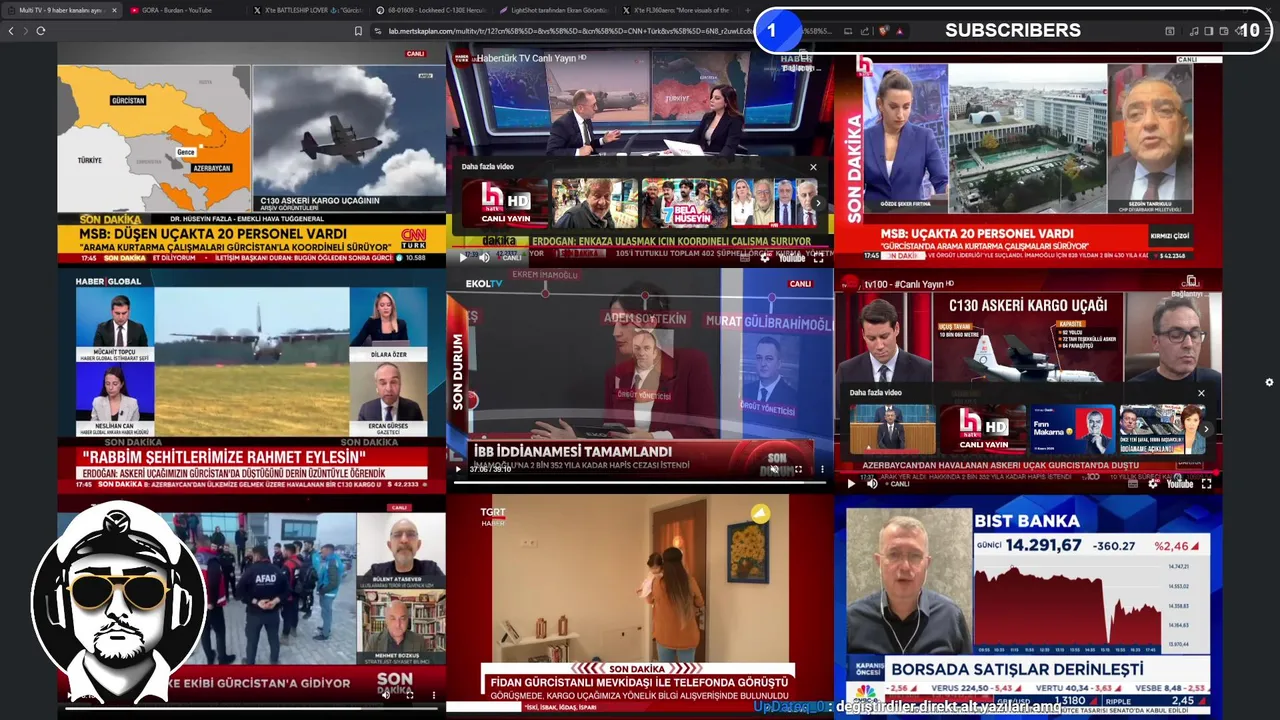Open more options menu on Ekol TV player
The width and height of the screenshot is (1280, 720).
tap(822, 468)
